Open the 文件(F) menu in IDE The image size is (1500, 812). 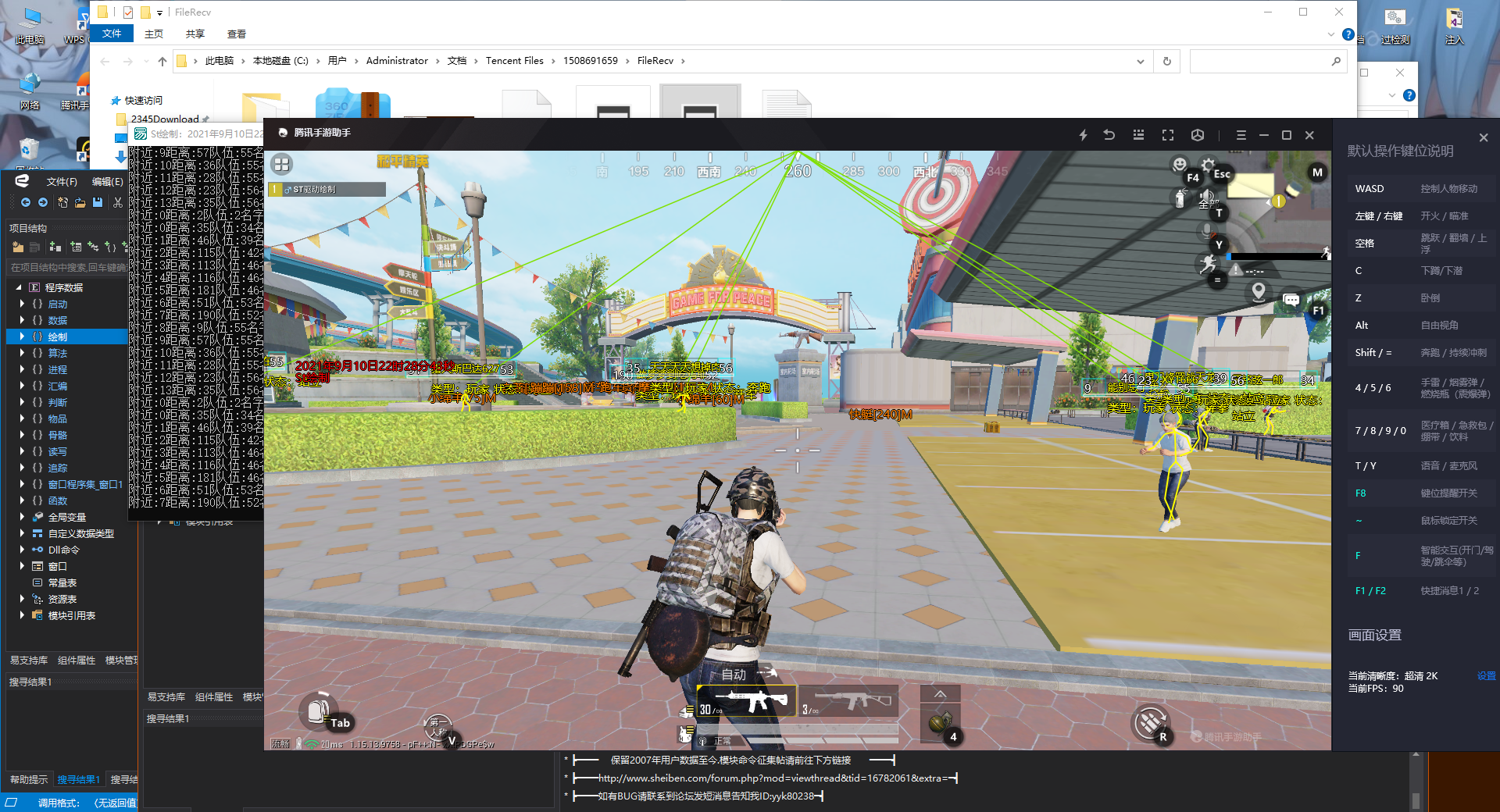[x=62, y=181]
